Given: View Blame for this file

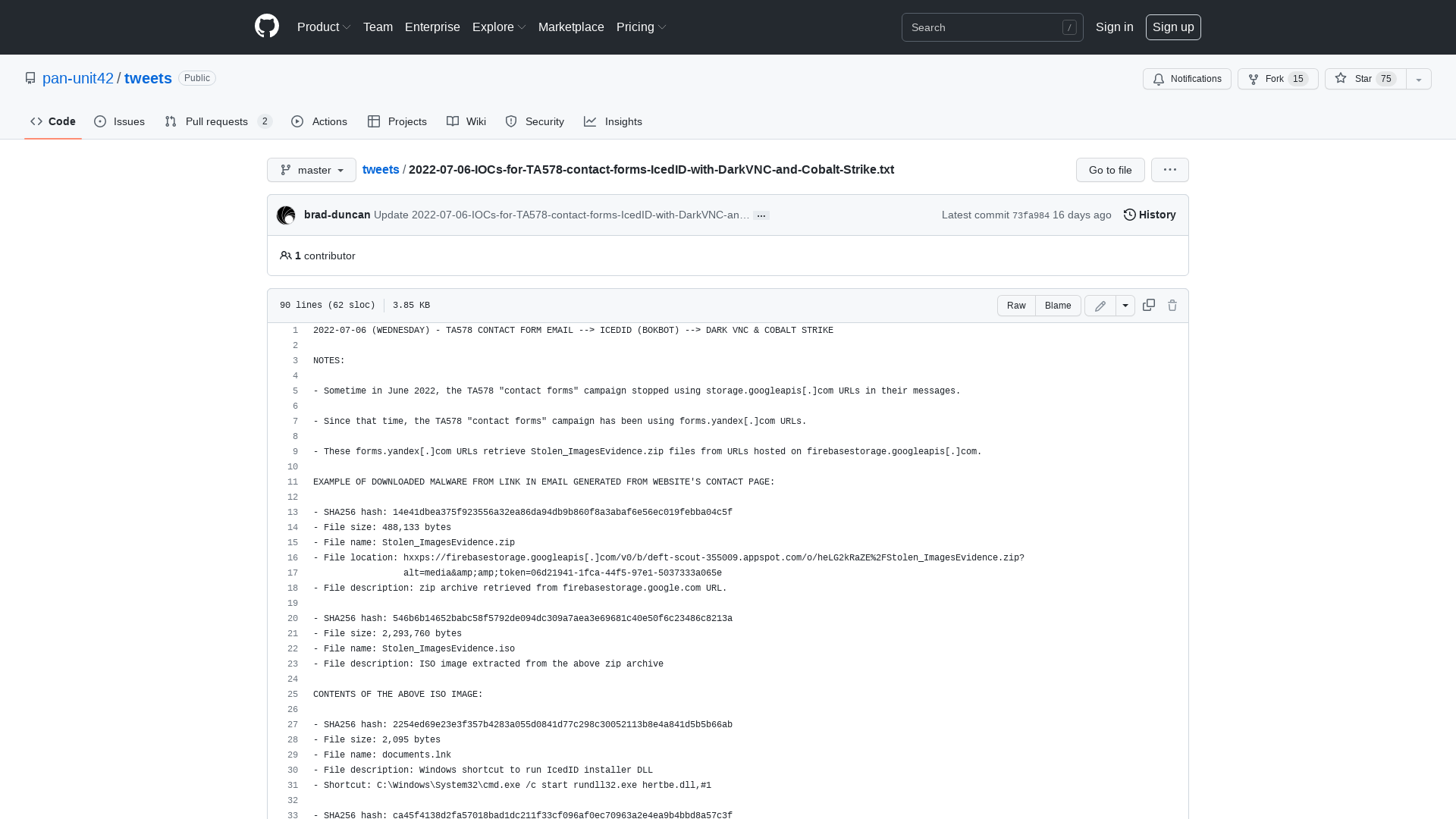Looking at the screenshot, I should coord(1058,306).
